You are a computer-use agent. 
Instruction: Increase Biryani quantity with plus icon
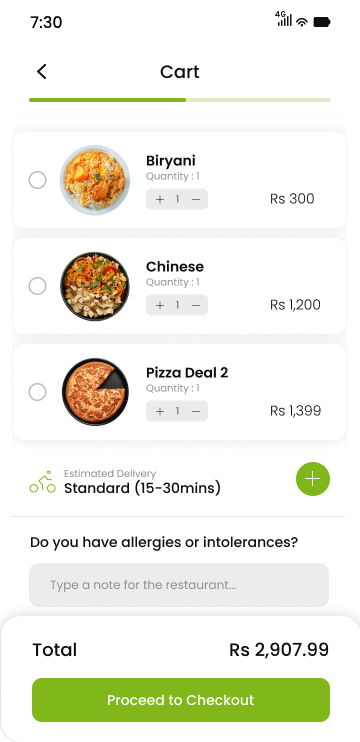tap(160, 199)
